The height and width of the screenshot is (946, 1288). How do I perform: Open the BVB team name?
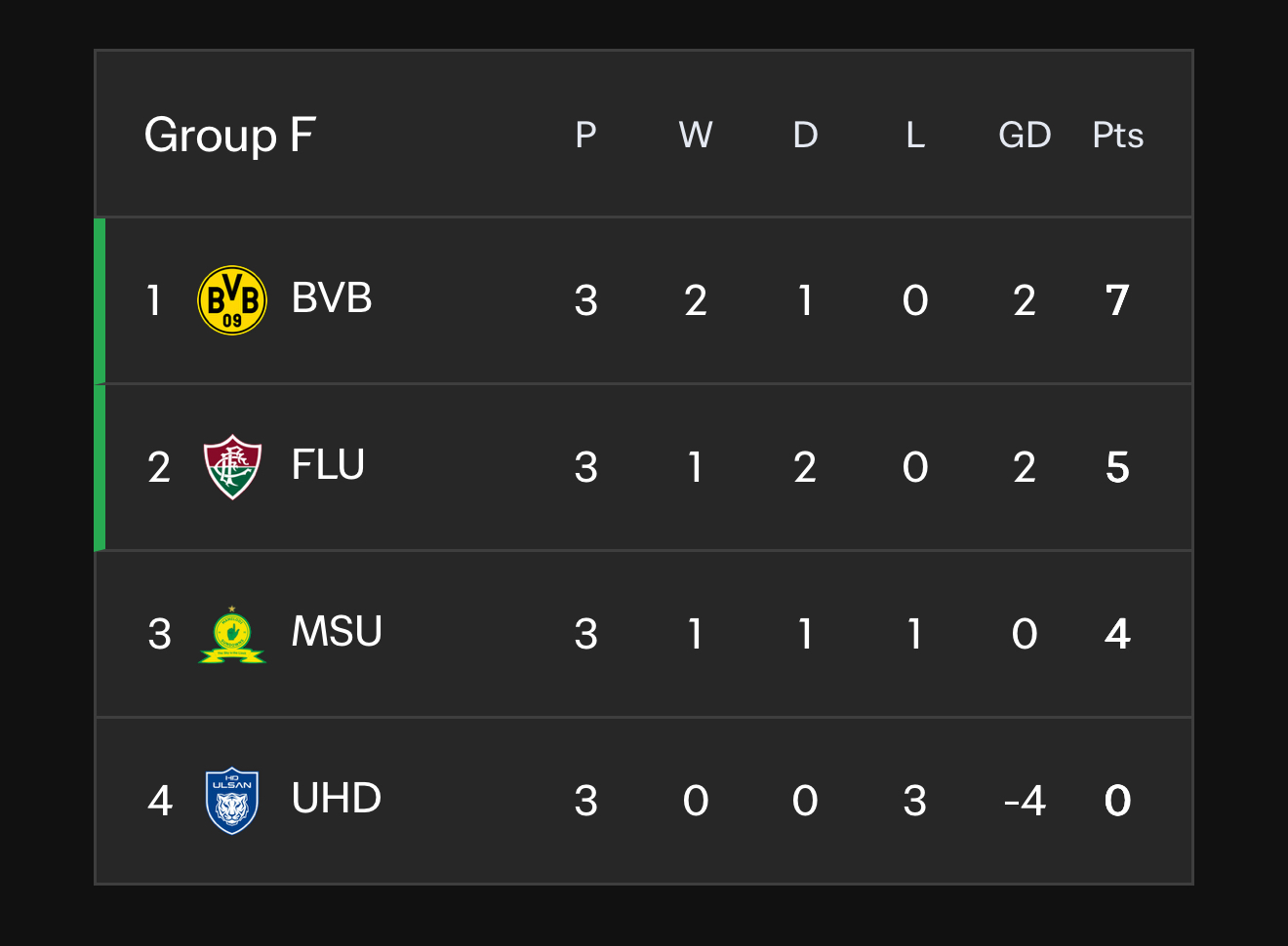pos(332,298)
